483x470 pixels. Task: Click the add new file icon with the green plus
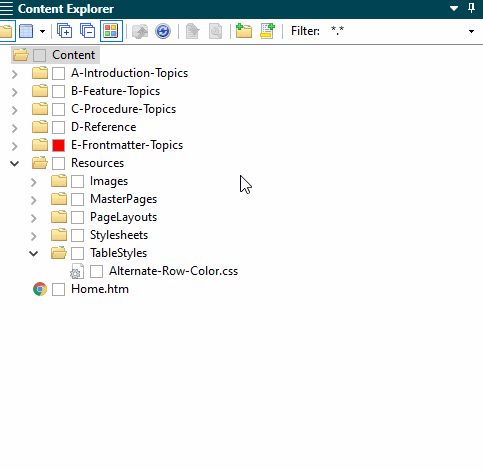(x=267, y=31)
